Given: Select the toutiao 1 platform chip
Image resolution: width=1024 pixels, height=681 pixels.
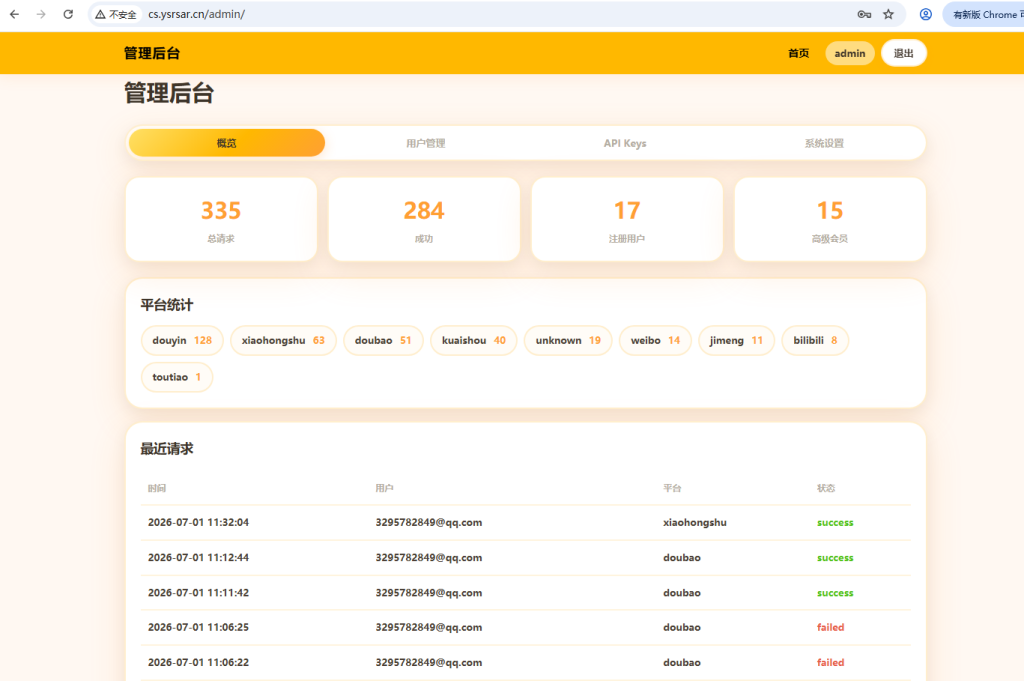Looking at the screenshot, I should 177,377.
